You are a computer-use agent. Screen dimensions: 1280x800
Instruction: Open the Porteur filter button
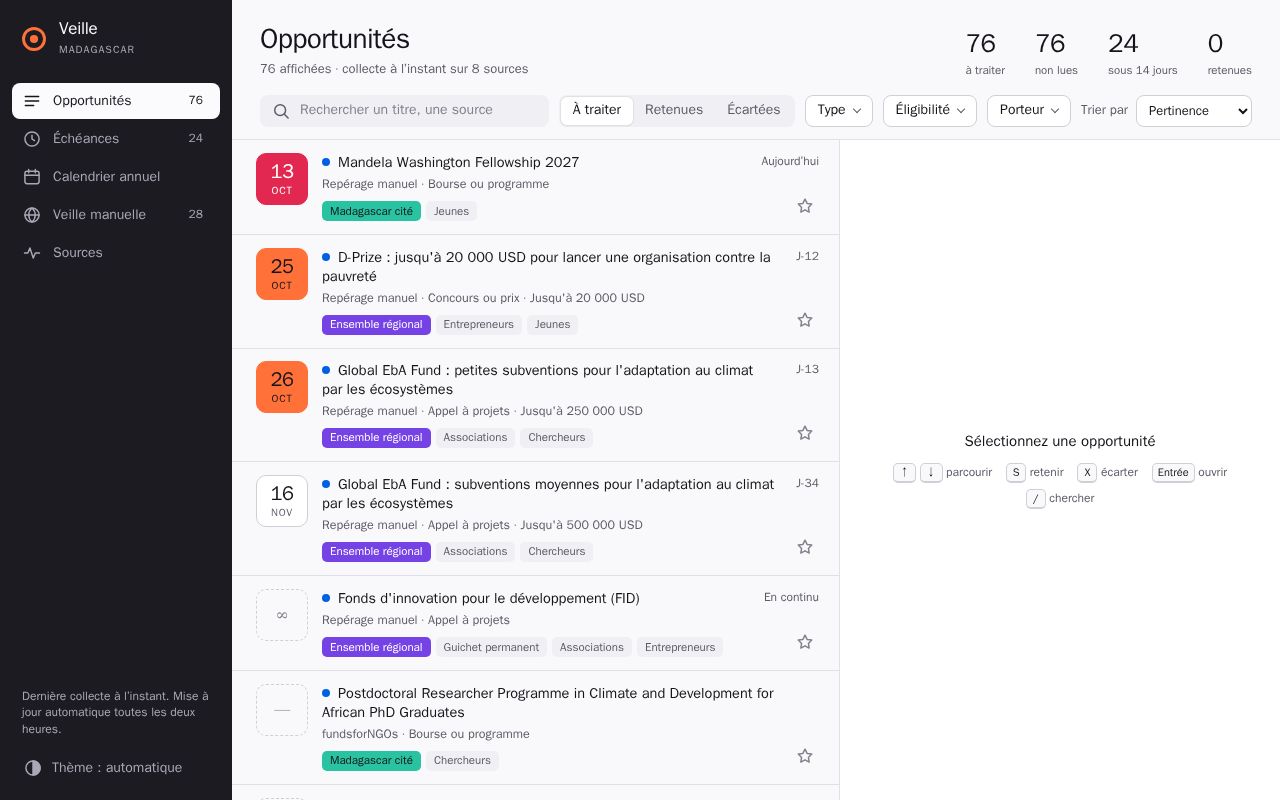[x=1029, y=111]
